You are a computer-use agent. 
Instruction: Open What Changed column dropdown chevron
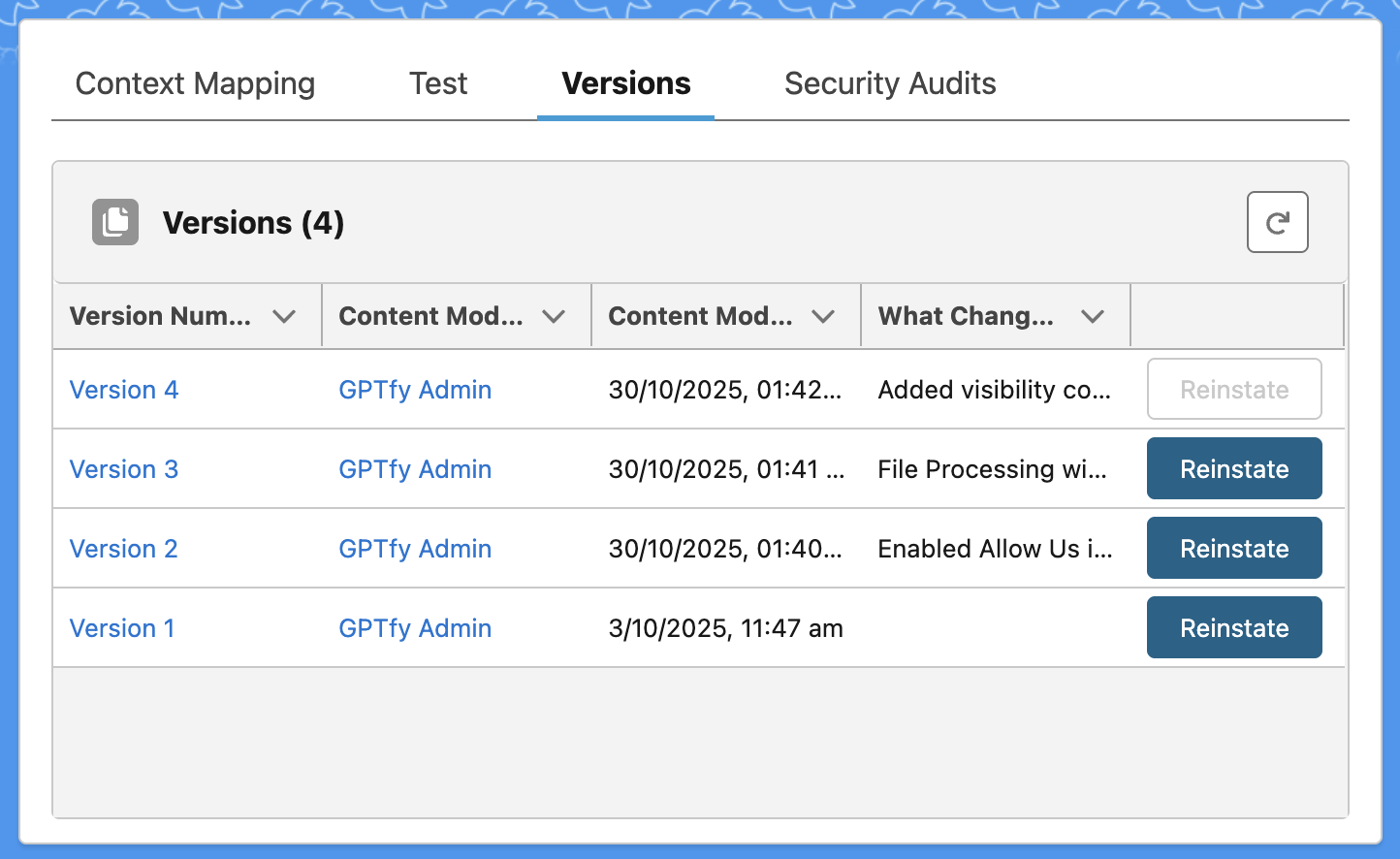(1093, 316)
